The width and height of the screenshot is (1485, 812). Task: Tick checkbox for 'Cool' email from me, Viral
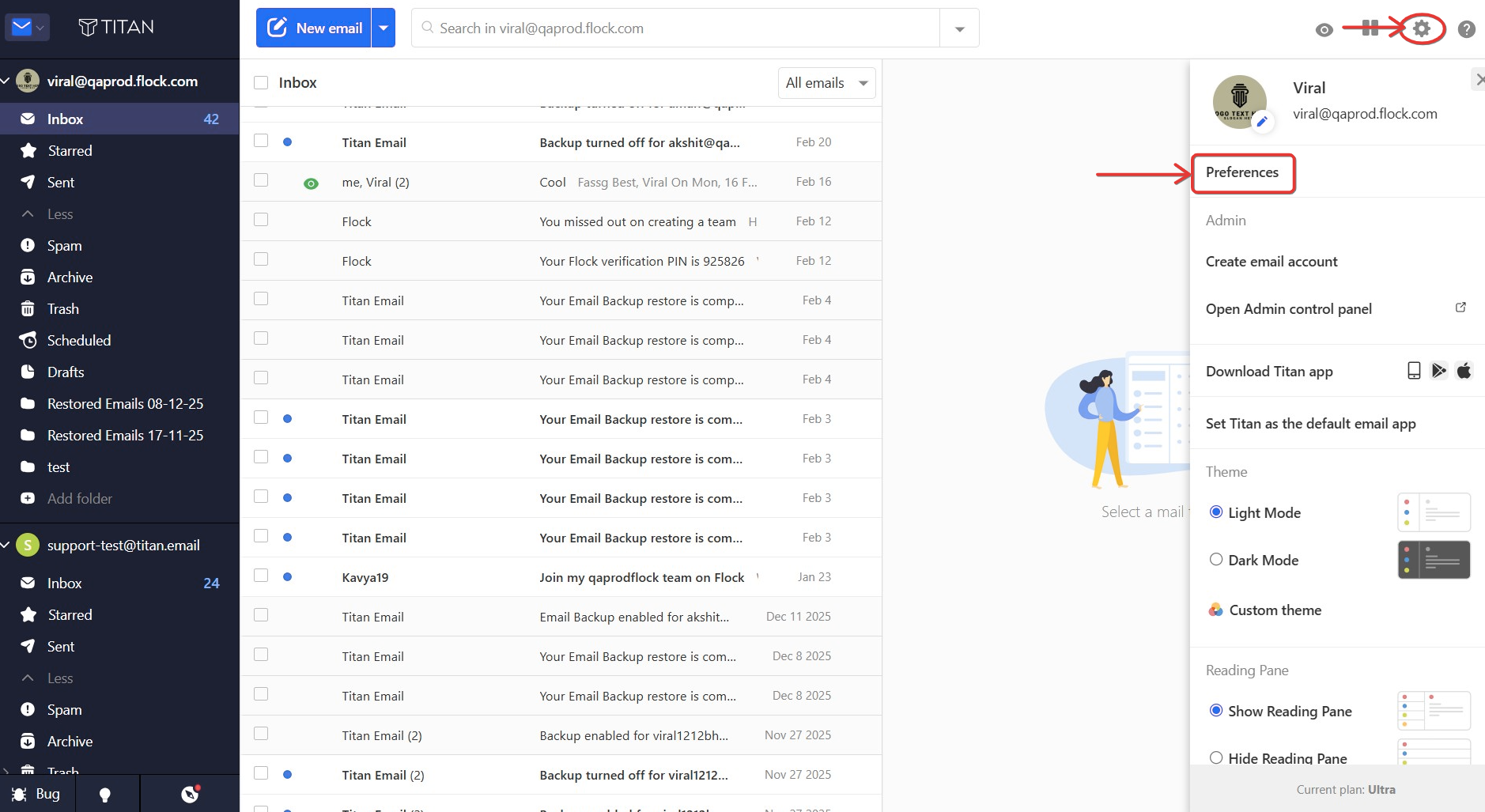point(261,180)
